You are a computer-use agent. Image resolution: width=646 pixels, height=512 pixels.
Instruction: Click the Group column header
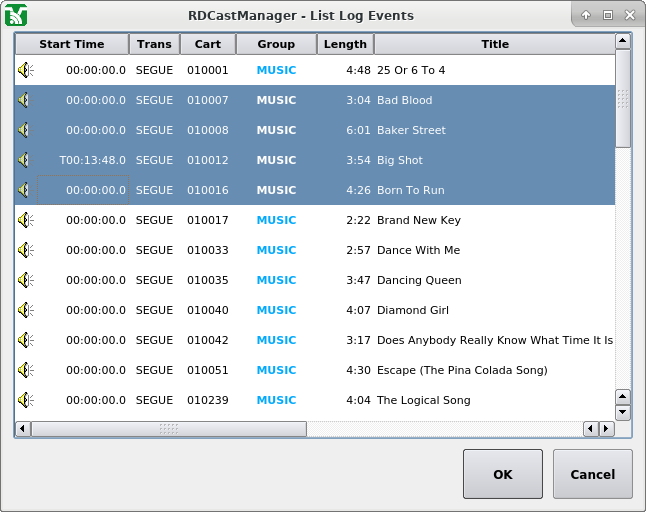pos(276,44)
